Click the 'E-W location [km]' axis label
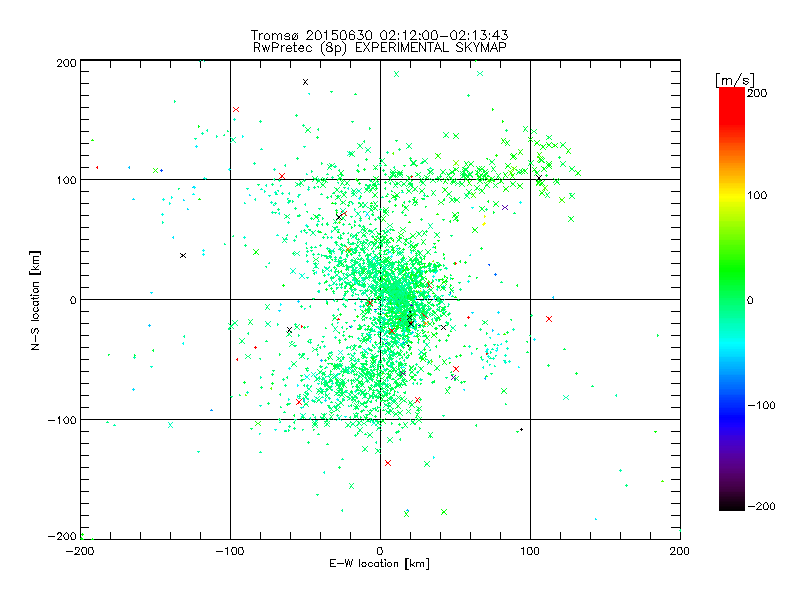The image size is (800, 600). (x=379, y=564)
